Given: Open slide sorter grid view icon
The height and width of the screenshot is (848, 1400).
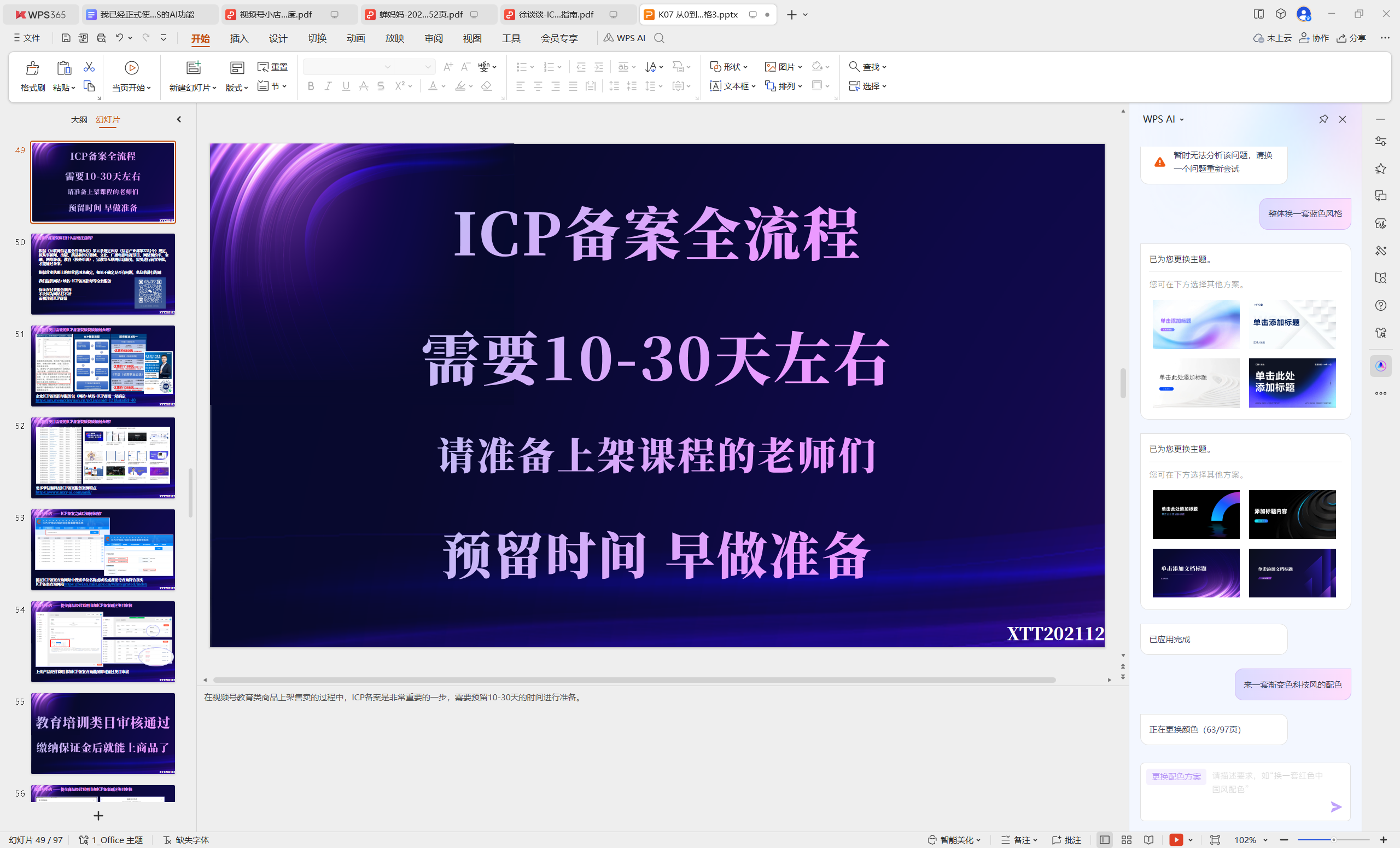Looking at the screenshot, I should (1126, 840).
